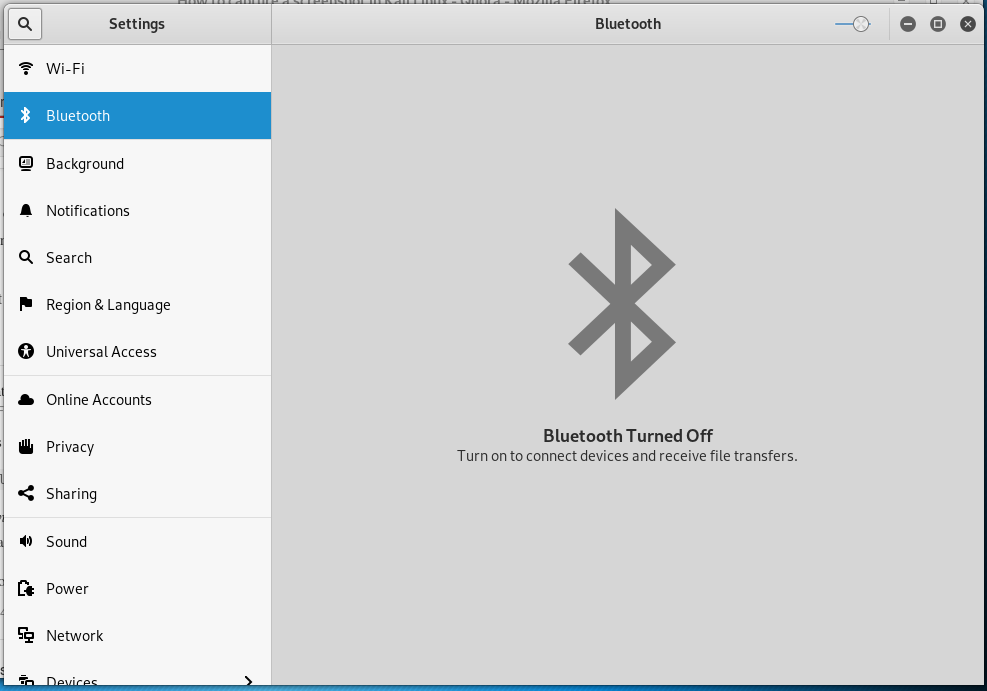
Task: Minimize the Settings window
Action: click(x=908, y=24)
